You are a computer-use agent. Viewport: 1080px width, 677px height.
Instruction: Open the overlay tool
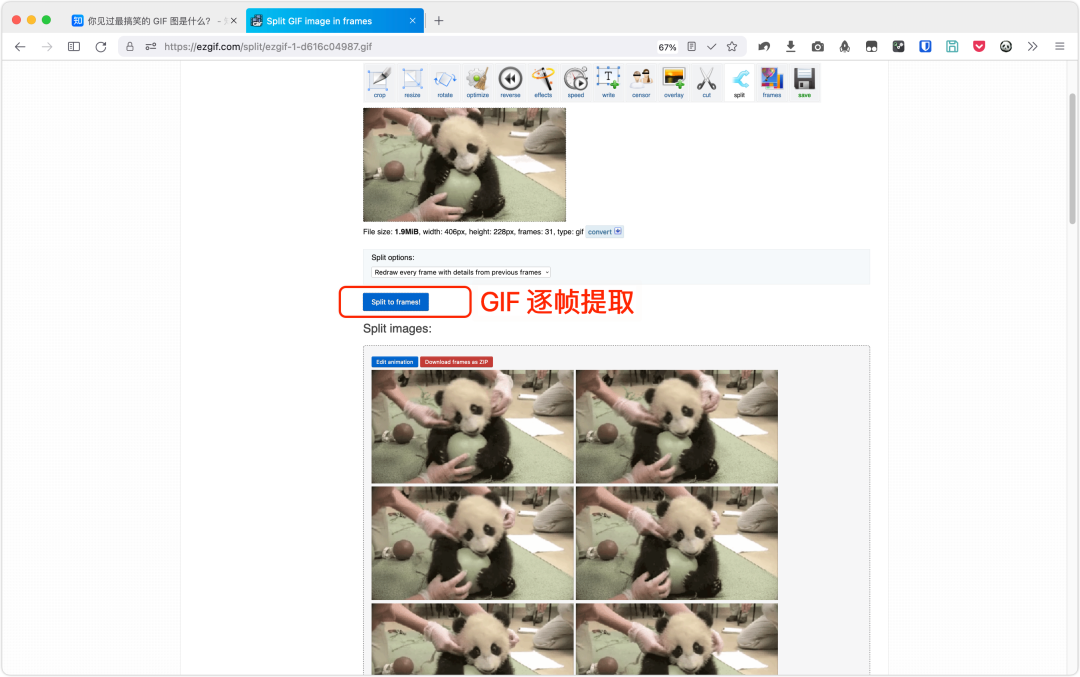click(674, 83)
